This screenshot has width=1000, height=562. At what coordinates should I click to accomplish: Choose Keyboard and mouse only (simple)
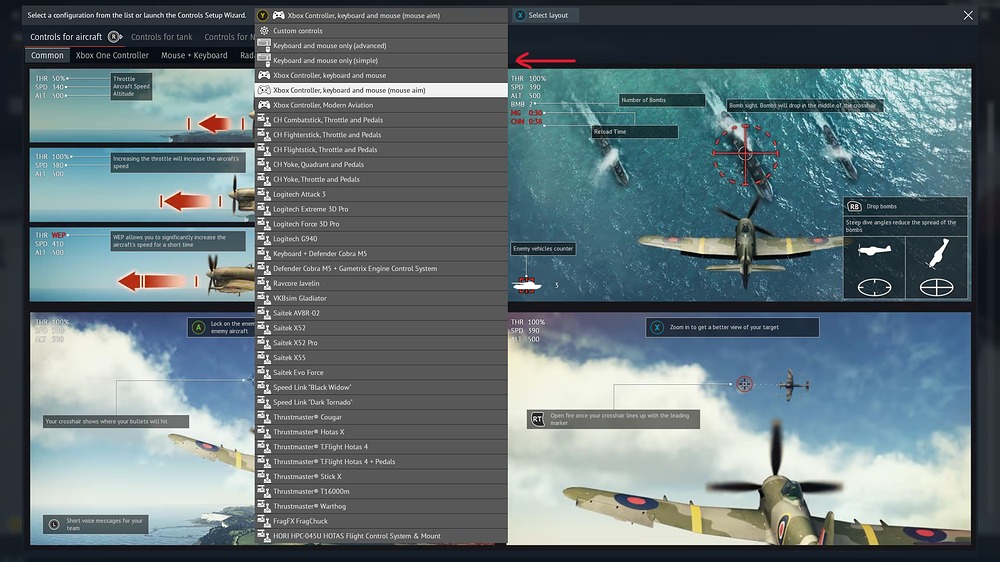coord(381,61)
